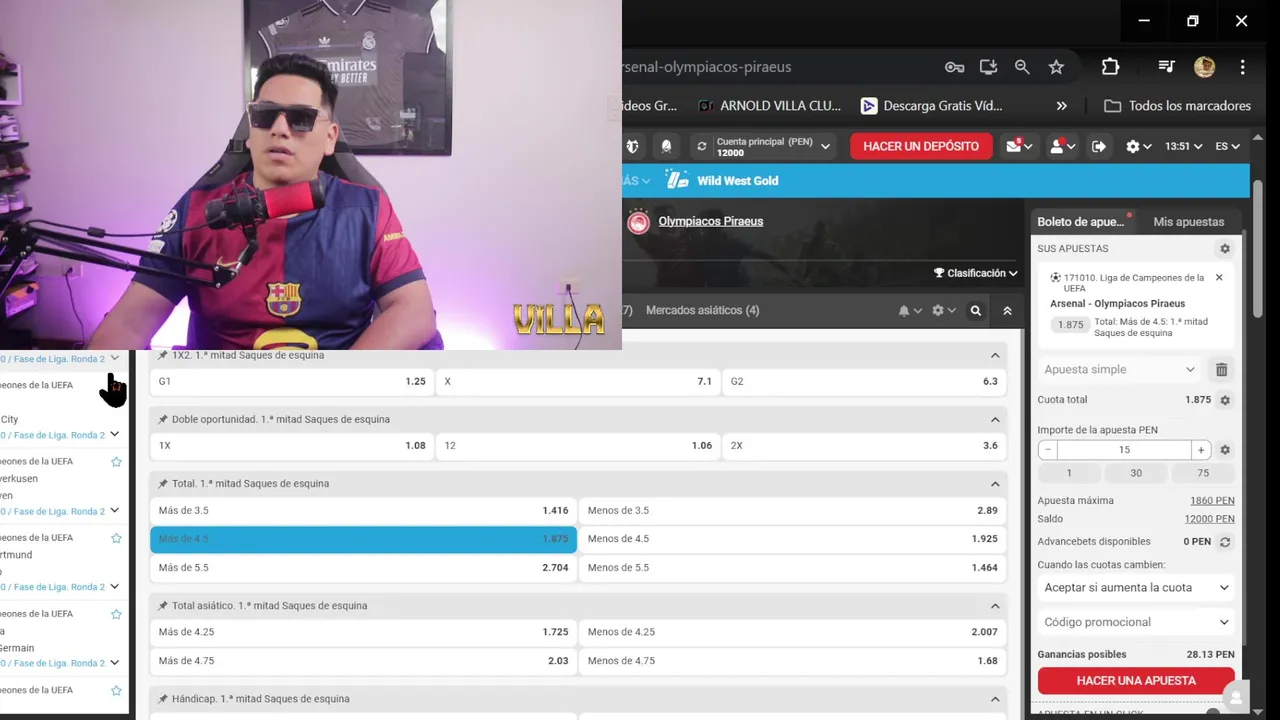The width and height of the screenshot is (1280, 720).
Task: Favorite the match with Germain star
Action: point(116,614)
